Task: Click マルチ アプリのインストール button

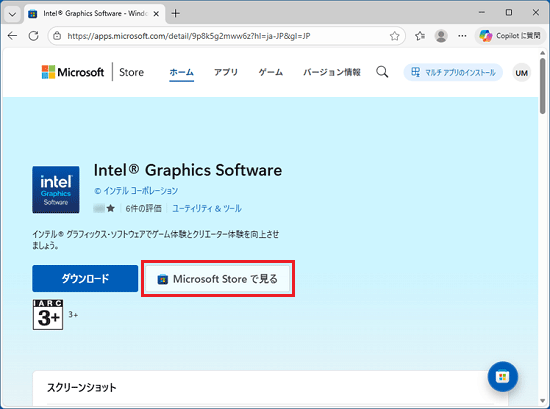Action: point(453,73)
